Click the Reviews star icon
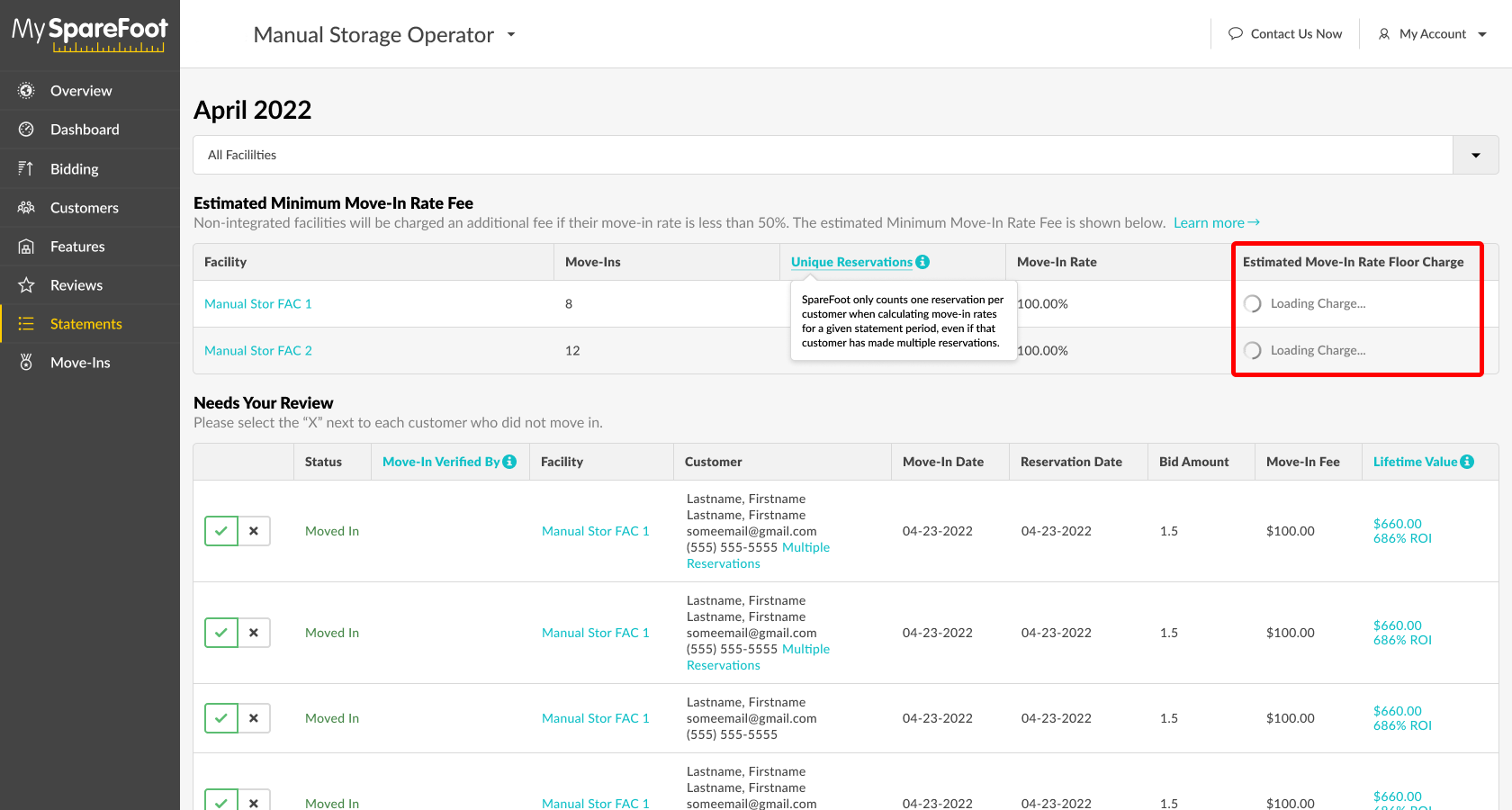This screenshot has height=810, width=1512. coord(26,284)
